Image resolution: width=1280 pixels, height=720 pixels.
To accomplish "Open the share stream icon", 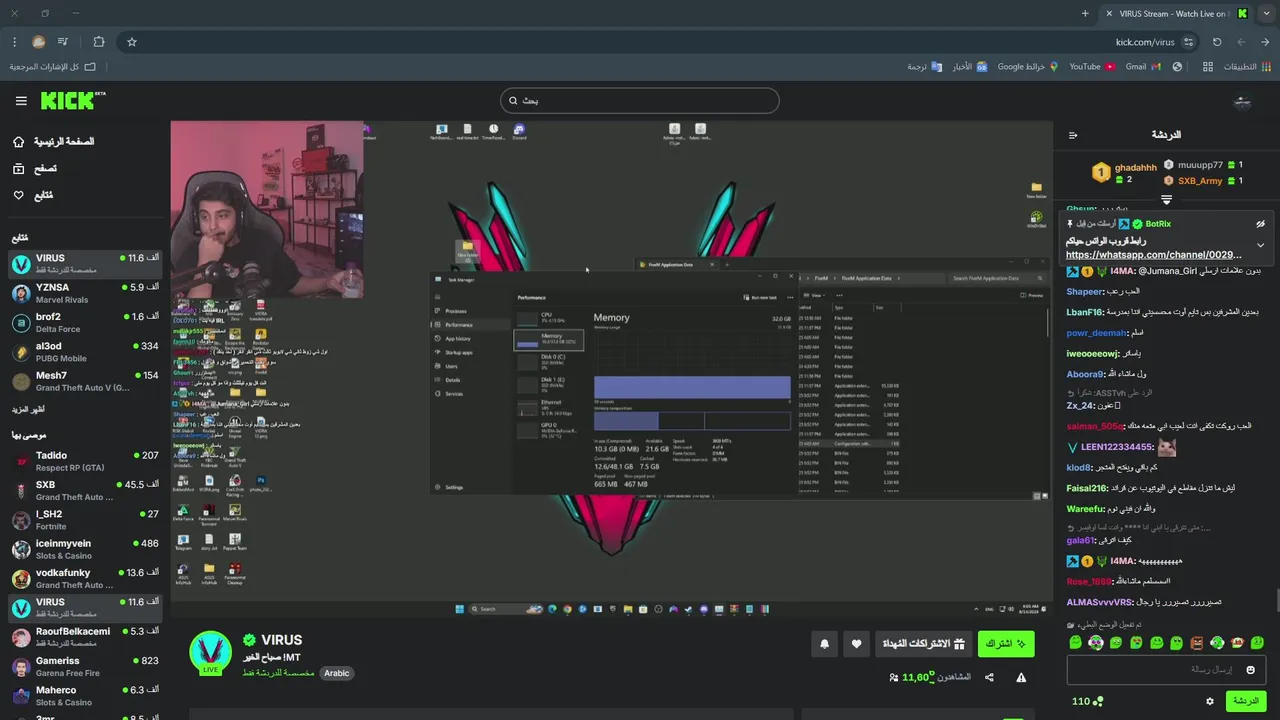I will 989,677.
